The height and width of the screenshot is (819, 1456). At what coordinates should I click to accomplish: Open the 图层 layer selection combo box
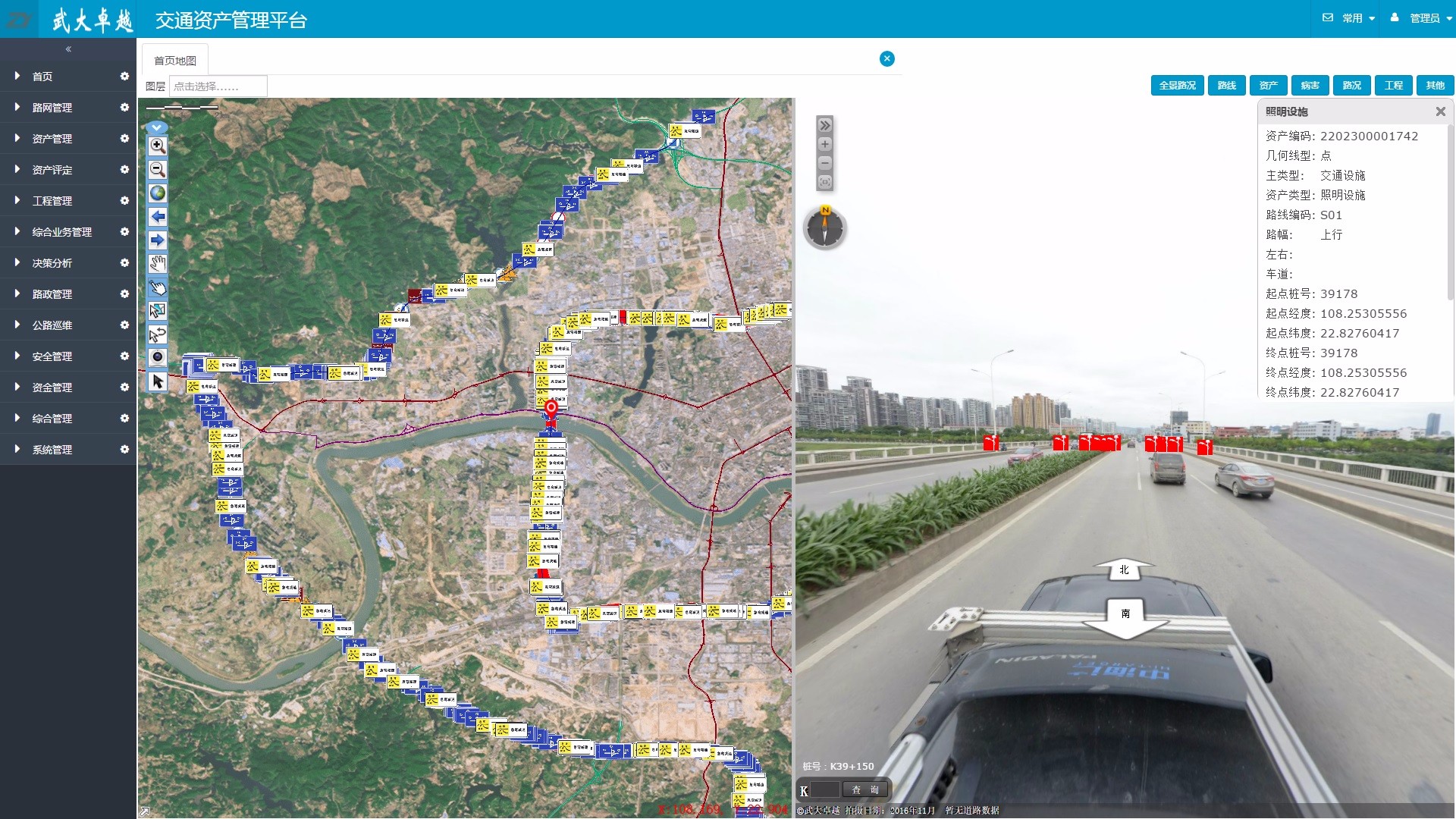pyautogui.click(x=218, y=86)
